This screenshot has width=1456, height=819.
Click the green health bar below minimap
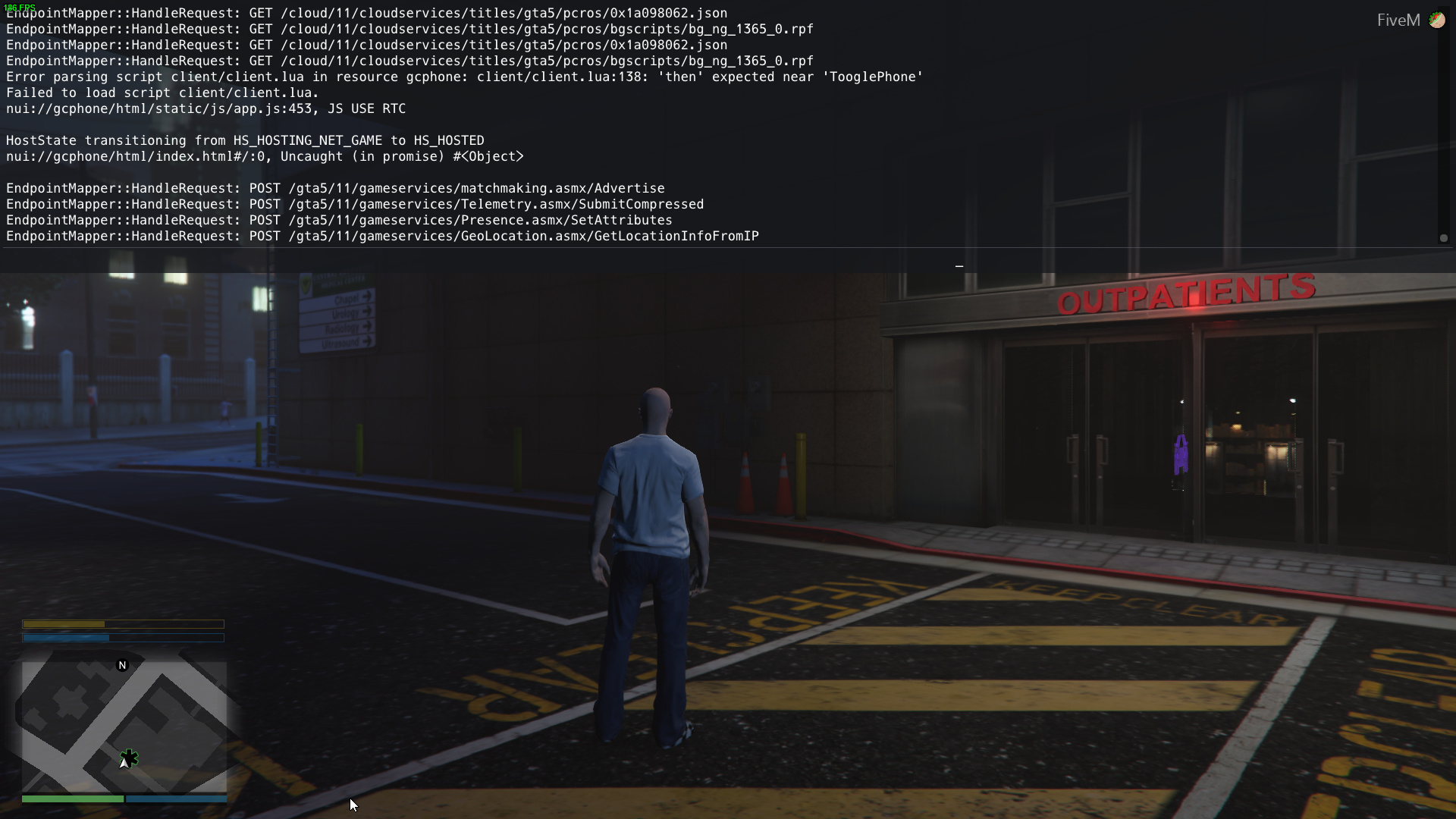click(72, 799)
